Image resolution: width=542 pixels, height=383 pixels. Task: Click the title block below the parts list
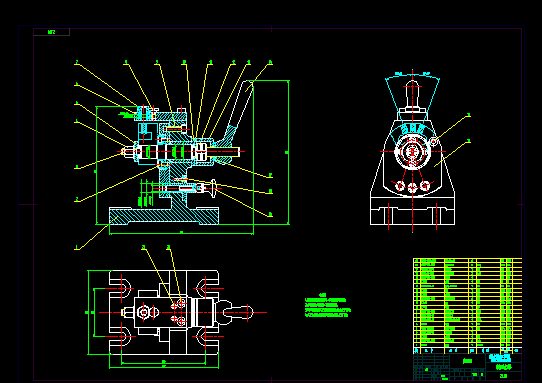tap(467, 367)
